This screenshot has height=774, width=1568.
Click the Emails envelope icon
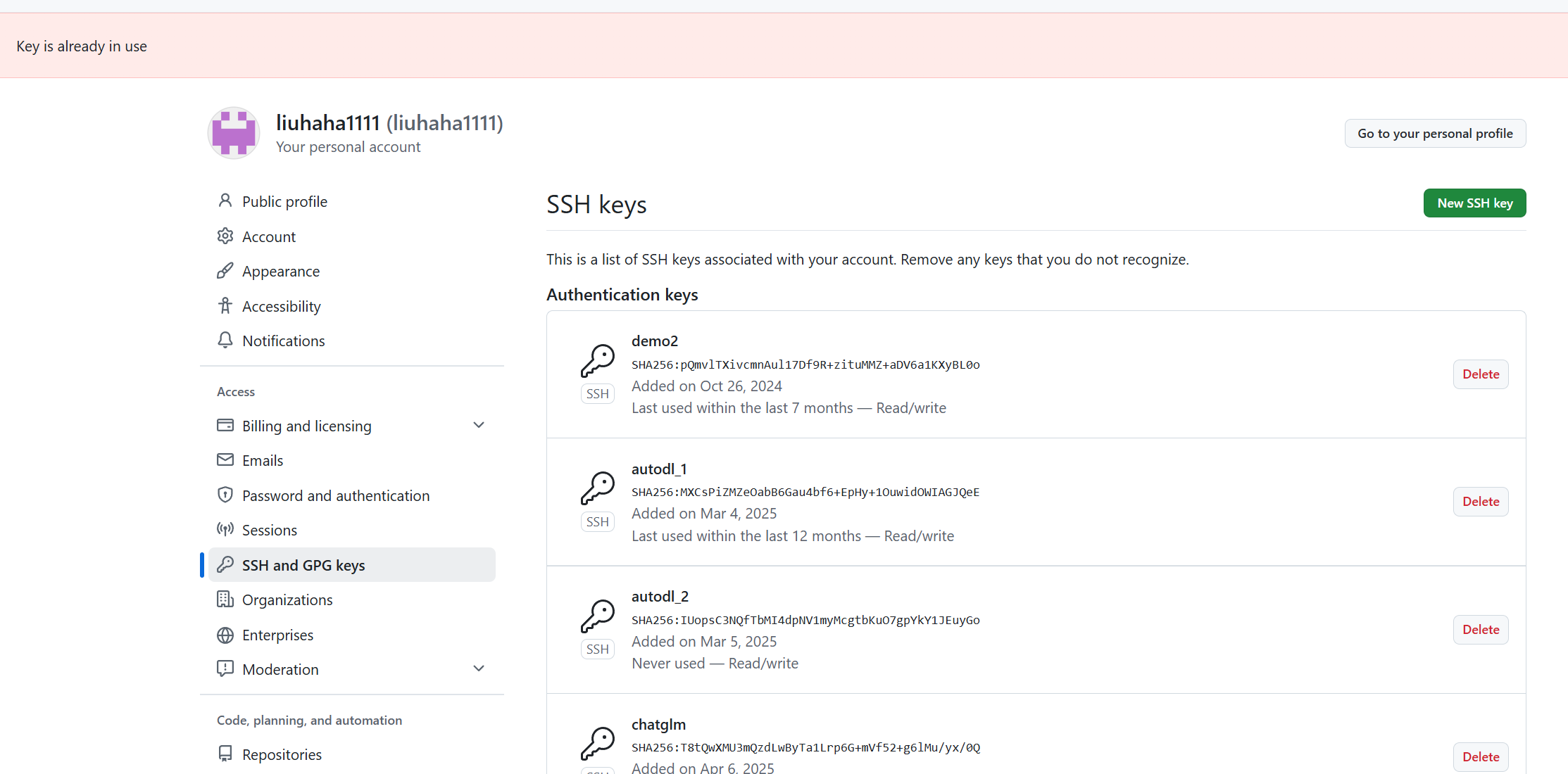click(225, 460)
